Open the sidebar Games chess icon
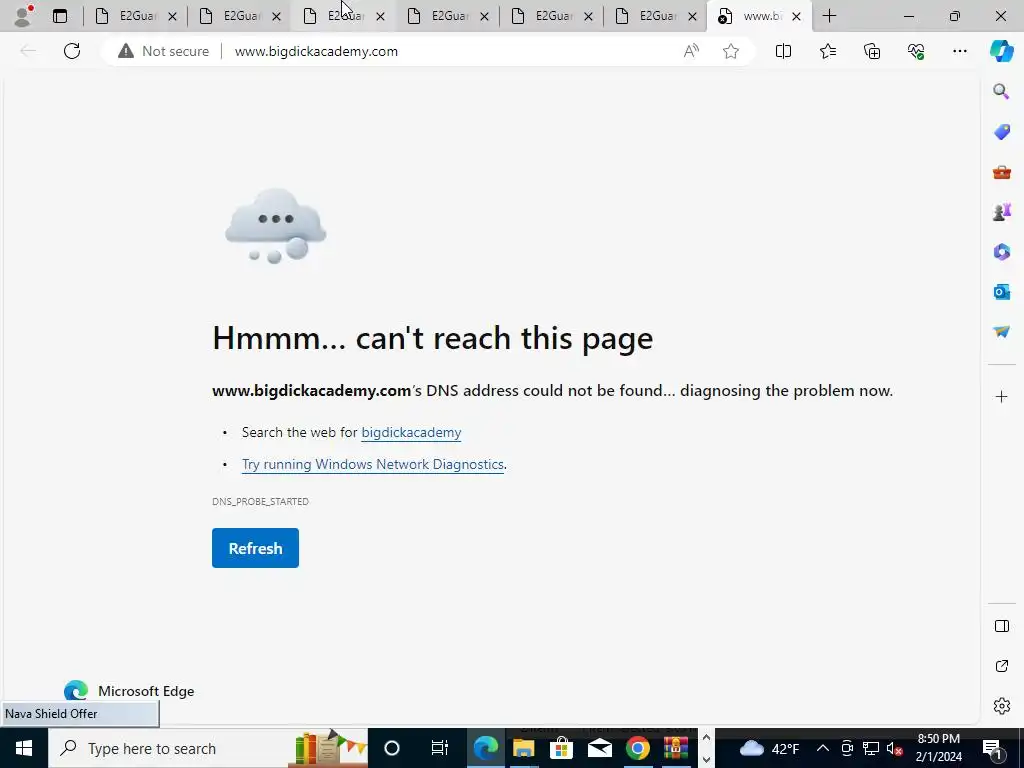Image resolution: width=1024 pixels, height=768 pixels. [x=1001, y=212]
